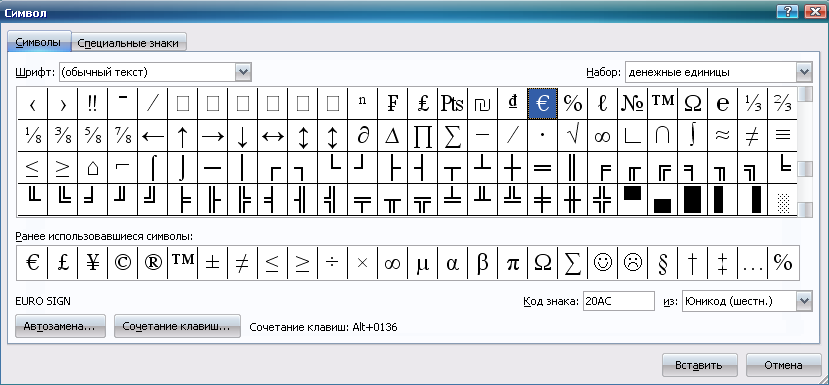Image resolution: width=829 pixels, height=385 pixels.
Task: Select the plus-minus ± recently used symbol
Action: click(213, 263)
